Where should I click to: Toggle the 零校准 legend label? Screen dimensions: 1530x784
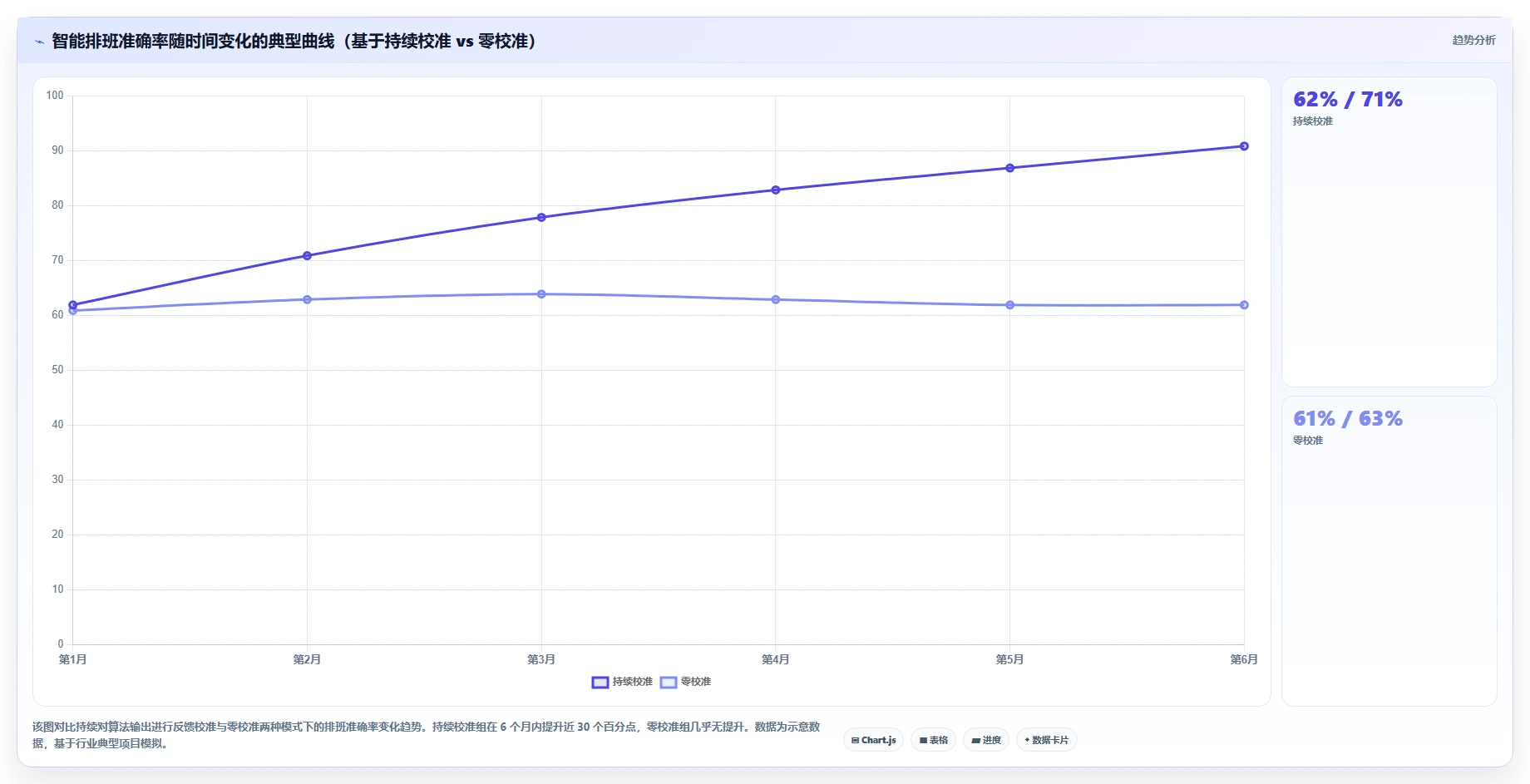click(696, 682)
